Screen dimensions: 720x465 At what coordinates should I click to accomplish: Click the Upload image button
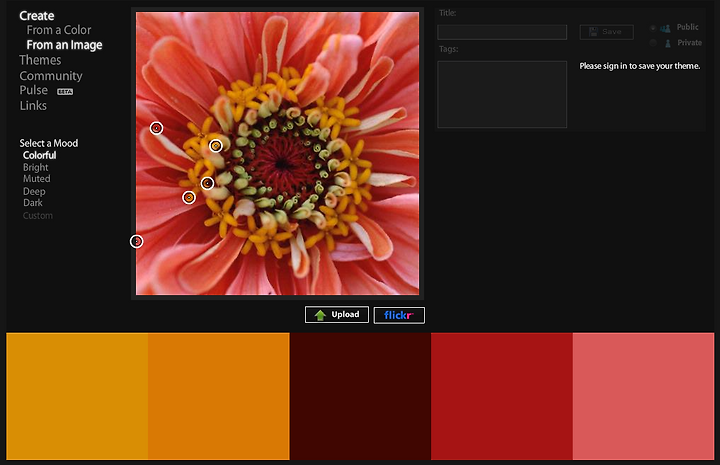(337, 315)
